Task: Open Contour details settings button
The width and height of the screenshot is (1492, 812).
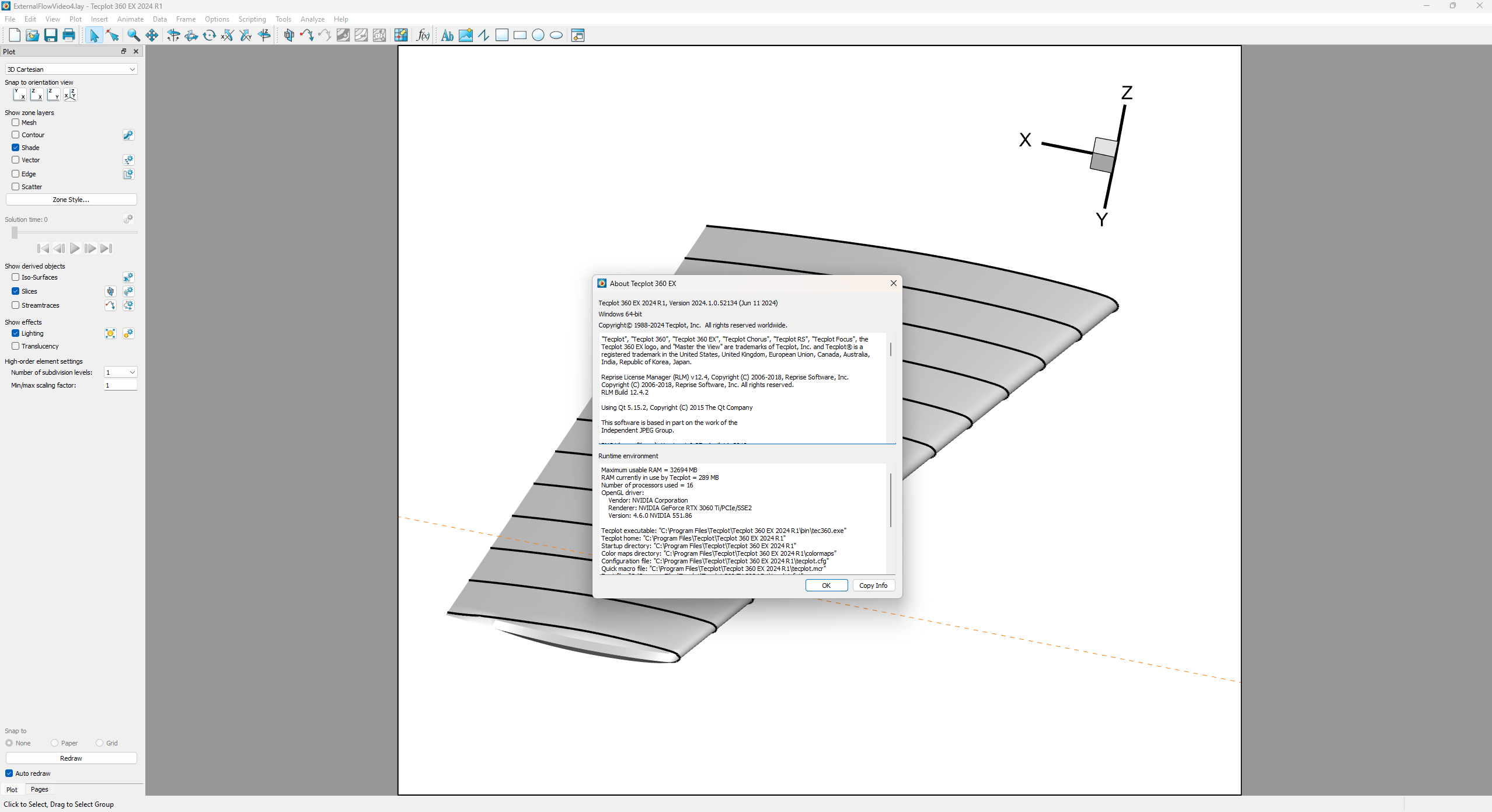Action: pyautogui.click(x=128, y=135)
